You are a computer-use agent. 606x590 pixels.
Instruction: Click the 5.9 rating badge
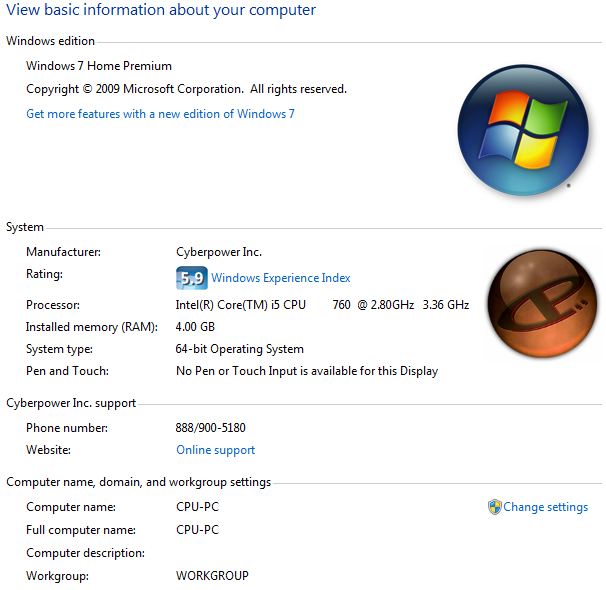coord(192,278)
